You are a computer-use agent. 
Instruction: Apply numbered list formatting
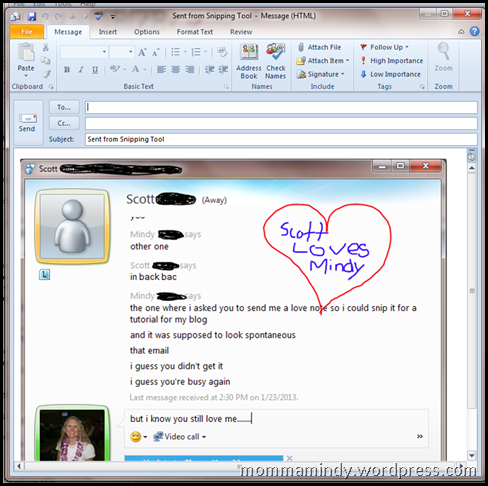coord(196,52)
